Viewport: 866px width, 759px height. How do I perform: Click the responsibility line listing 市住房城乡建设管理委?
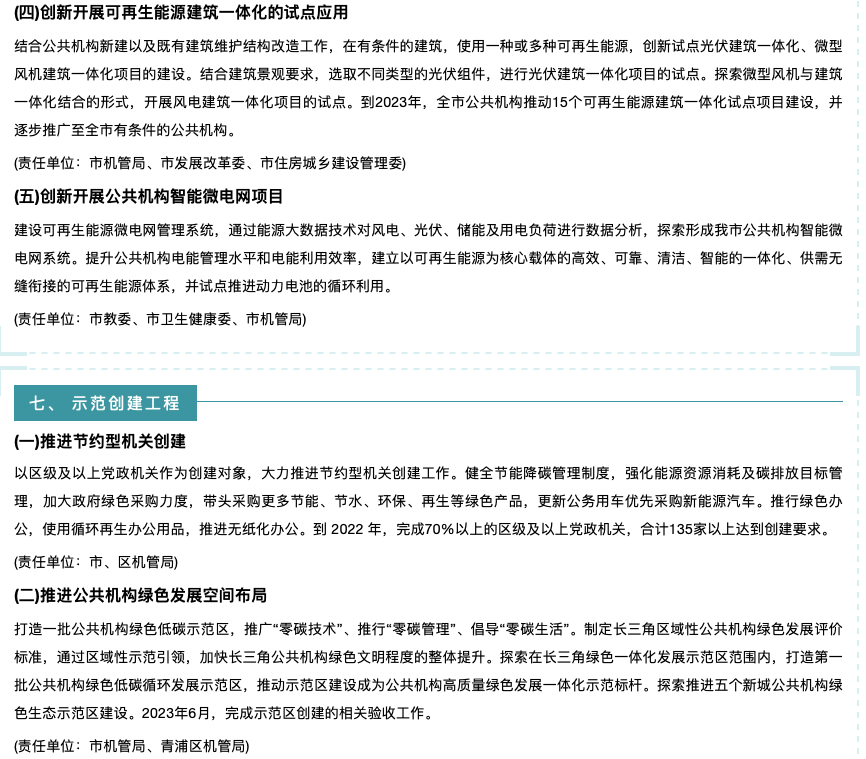[x=210, y=162]
